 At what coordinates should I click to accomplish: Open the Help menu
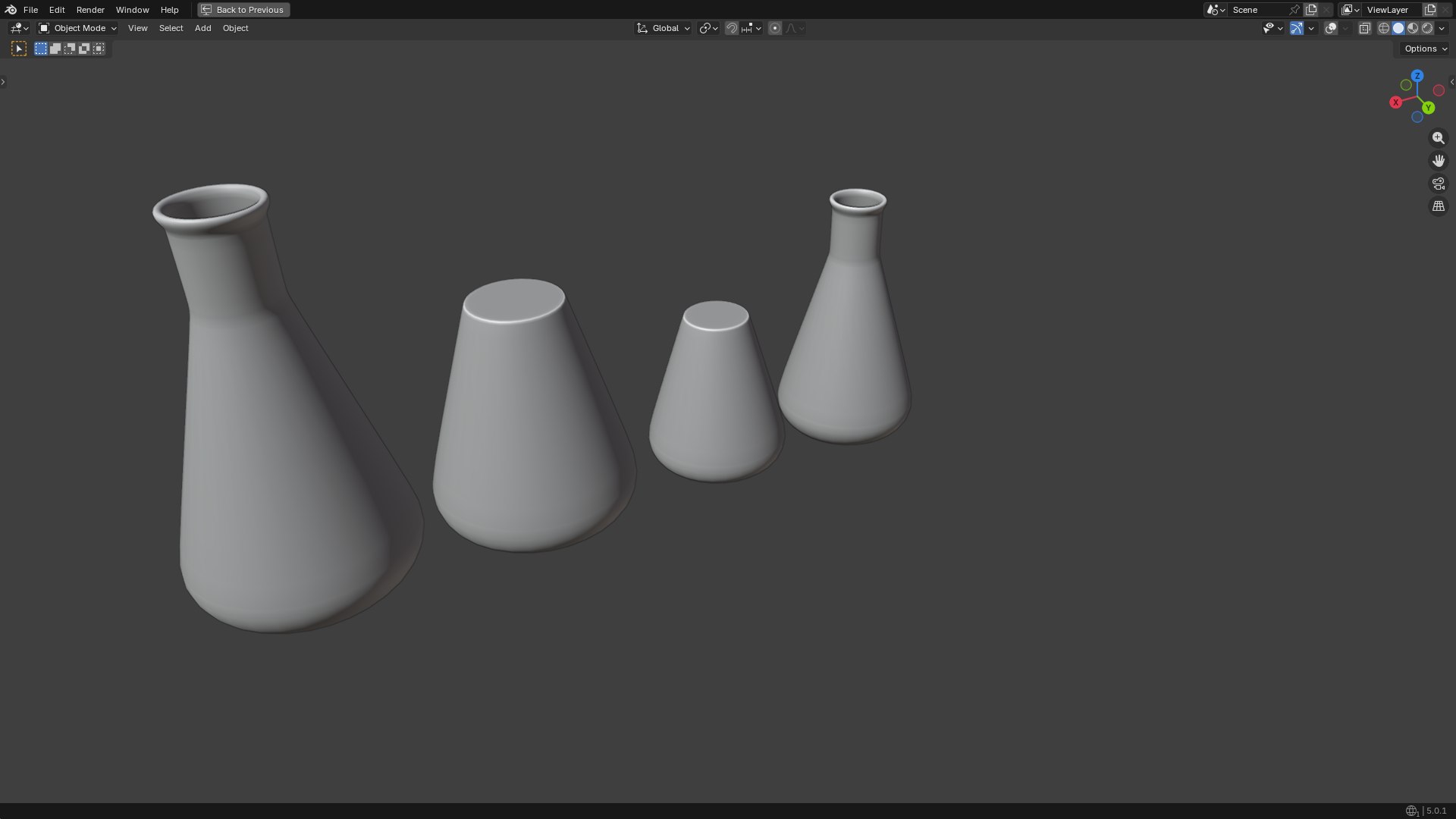pyautogui.click(x=169, y=10)
